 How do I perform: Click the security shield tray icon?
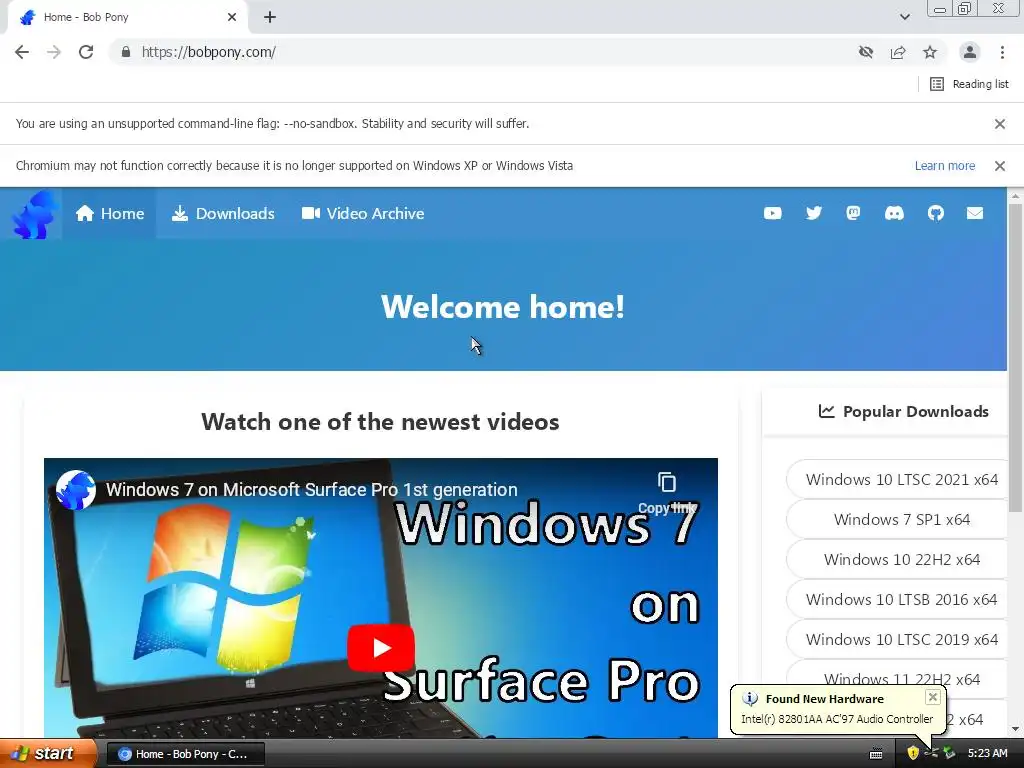[912, 753]
